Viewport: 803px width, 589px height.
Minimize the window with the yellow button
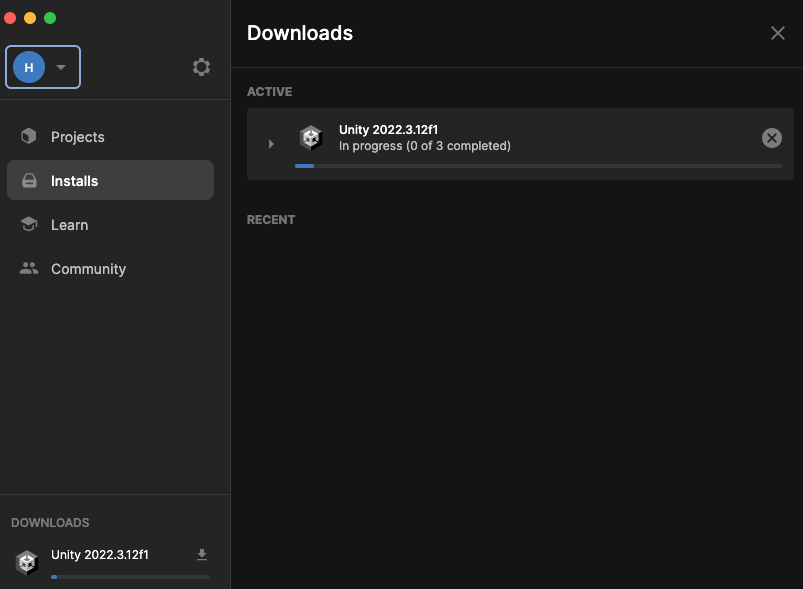coord(30,18)
